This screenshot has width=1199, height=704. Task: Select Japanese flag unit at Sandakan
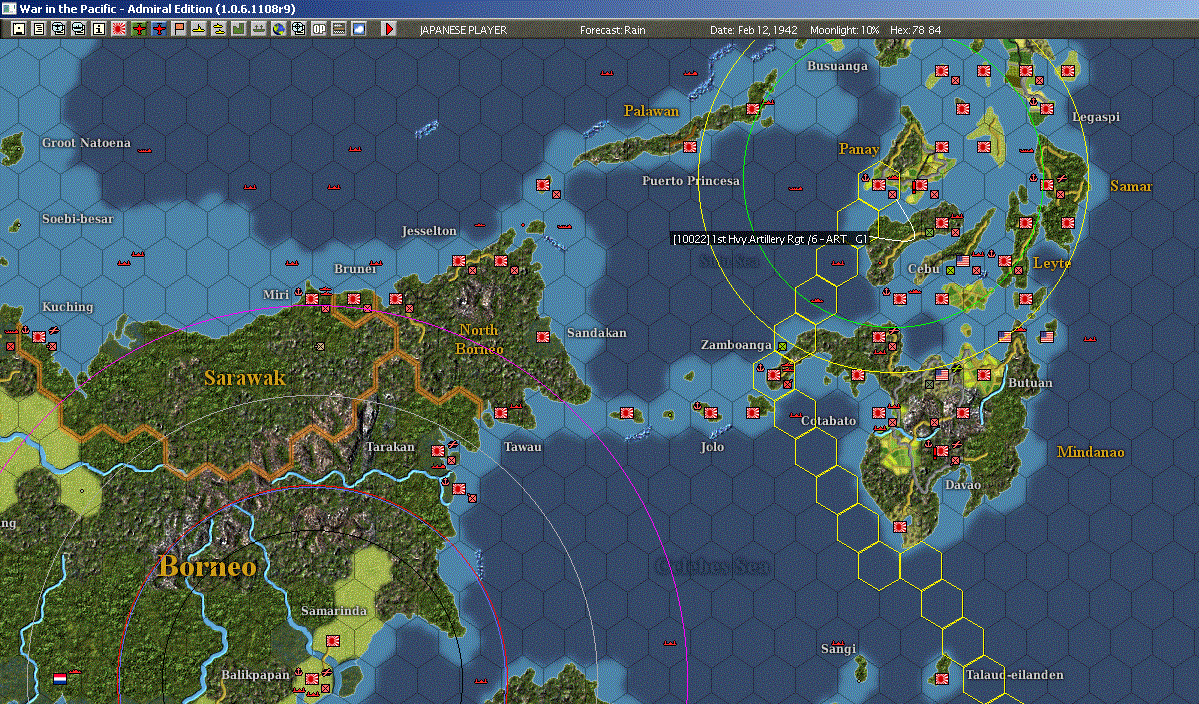tap(543, 336)
